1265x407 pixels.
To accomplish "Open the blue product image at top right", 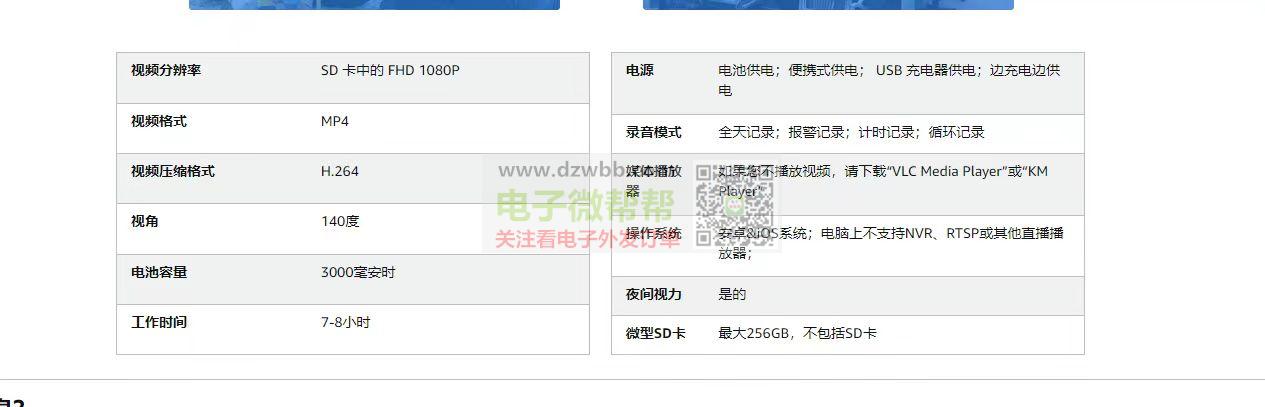I will click(x=828, y=4).
